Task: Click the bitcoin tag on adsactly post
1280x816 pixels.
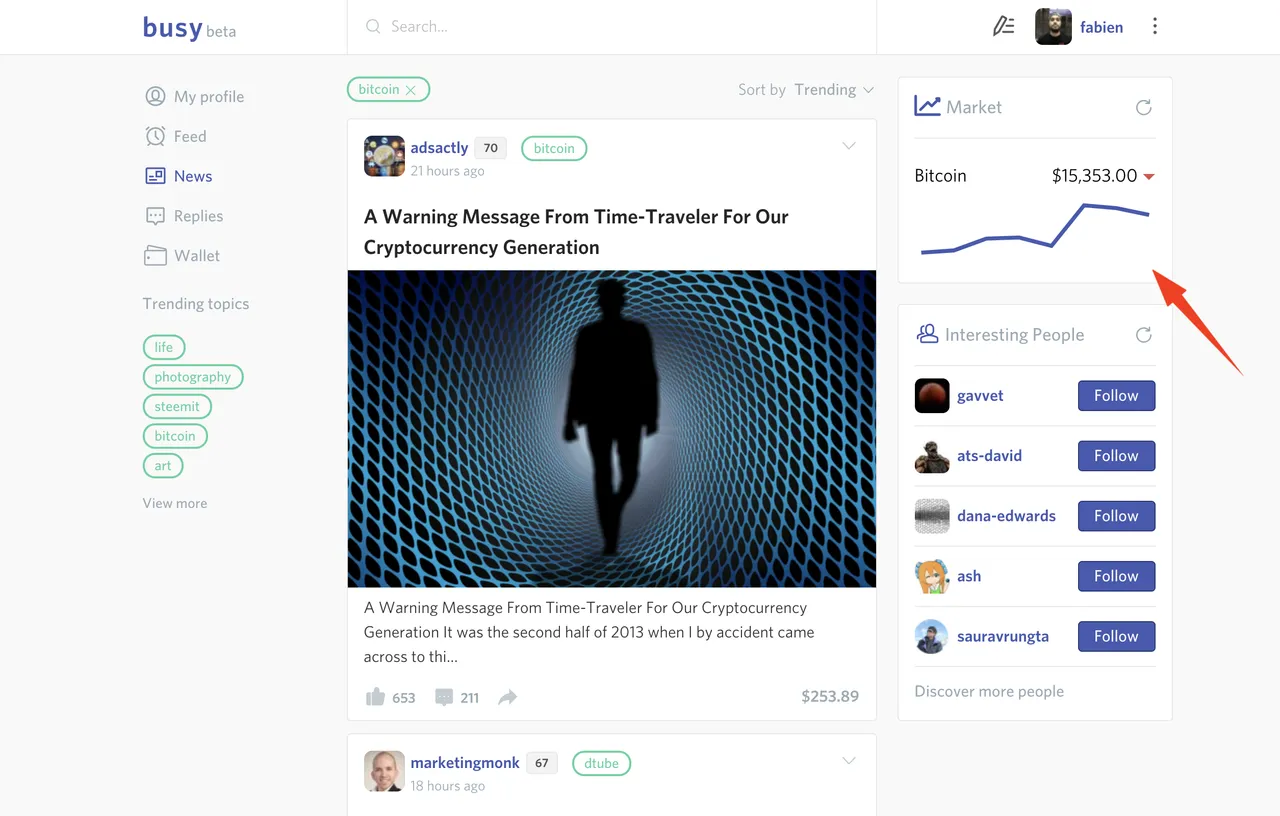Action: pyautogui.click(x=554, y=149)
